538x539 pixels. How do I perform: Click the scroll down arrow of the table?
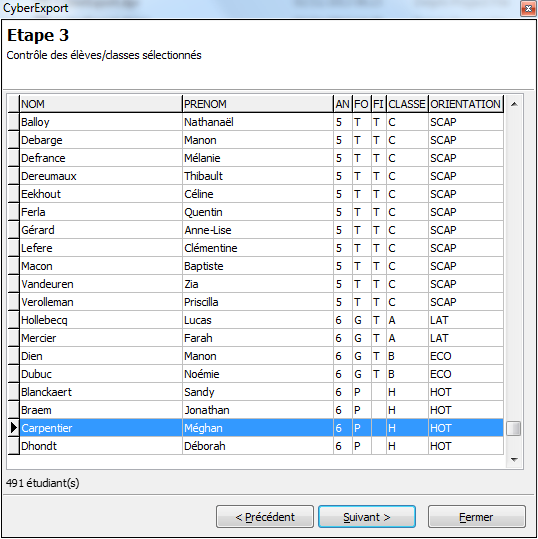(x=514, y=459)
